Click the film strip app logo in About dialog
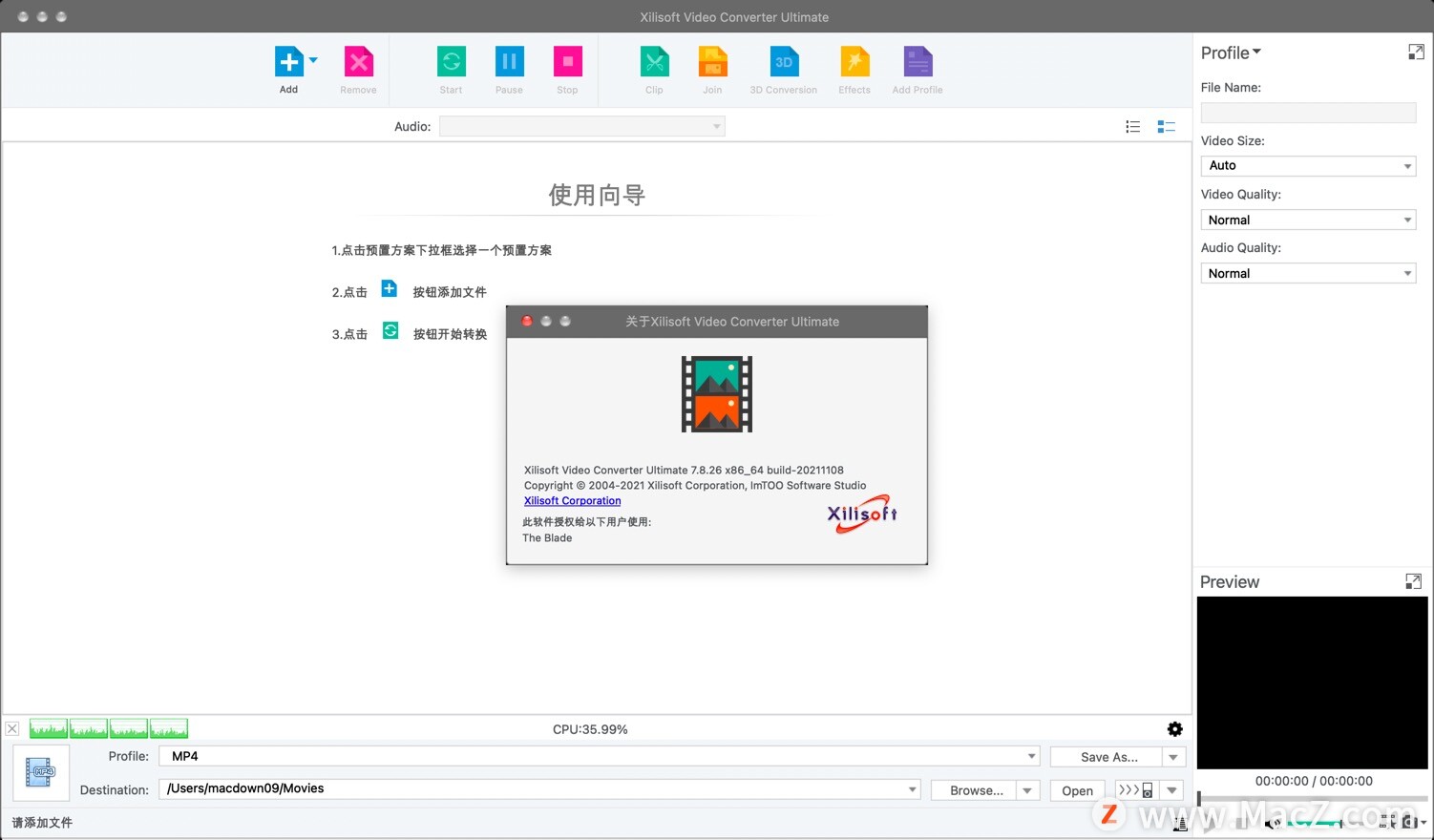 click(x=717, y=394)
